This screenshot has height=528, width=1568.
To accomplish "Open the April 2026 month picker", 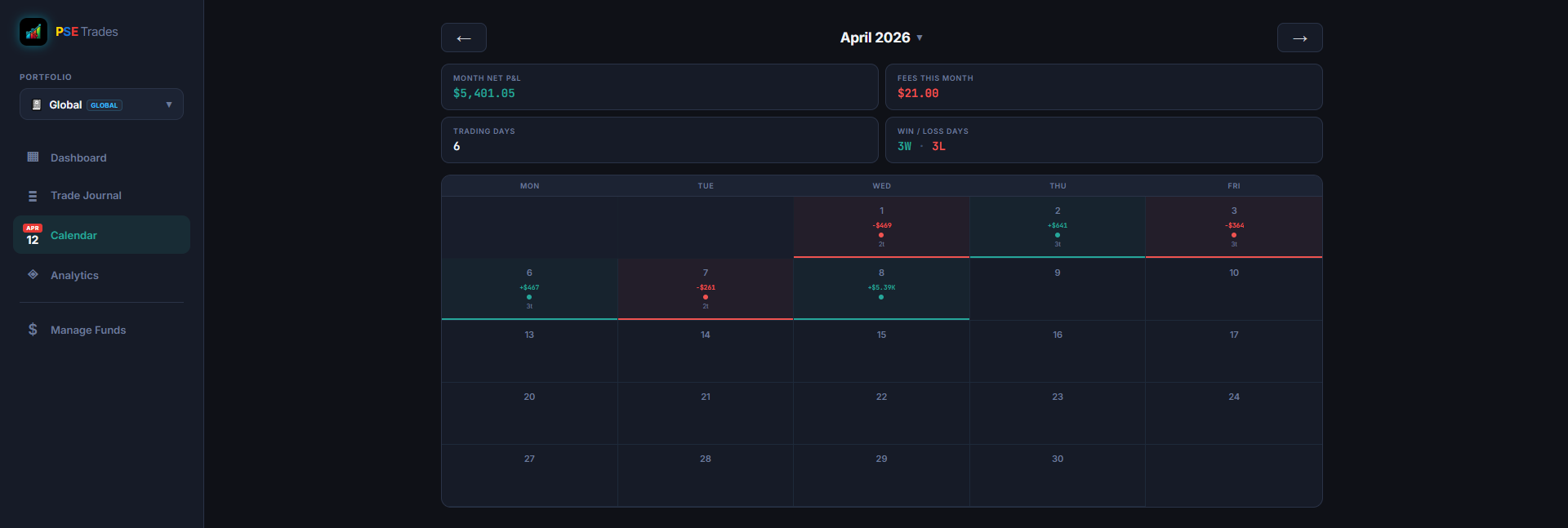I will (880, 38).
